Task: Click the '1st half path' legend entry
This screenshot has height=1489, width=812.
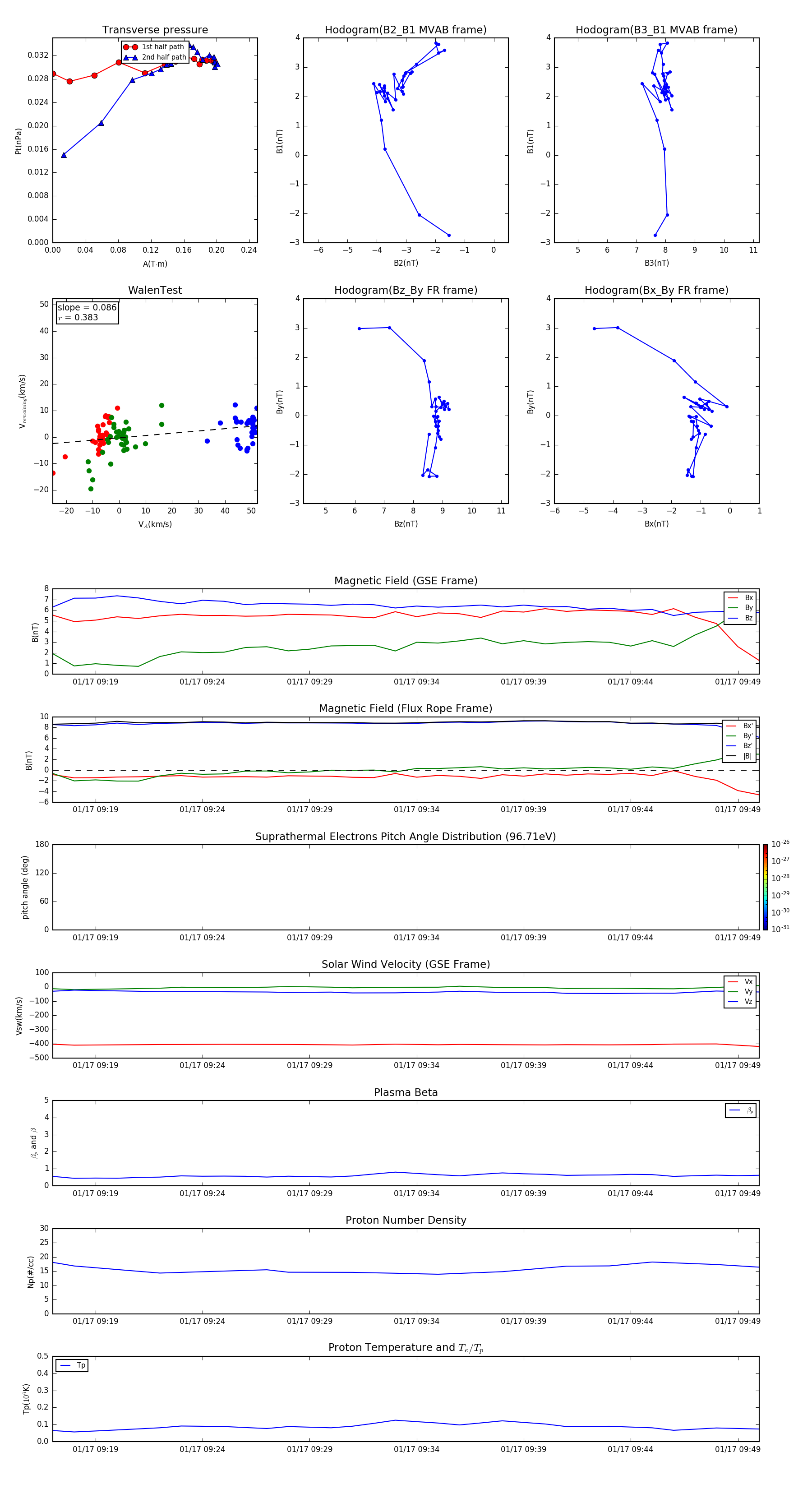Action: pos(154,47)
